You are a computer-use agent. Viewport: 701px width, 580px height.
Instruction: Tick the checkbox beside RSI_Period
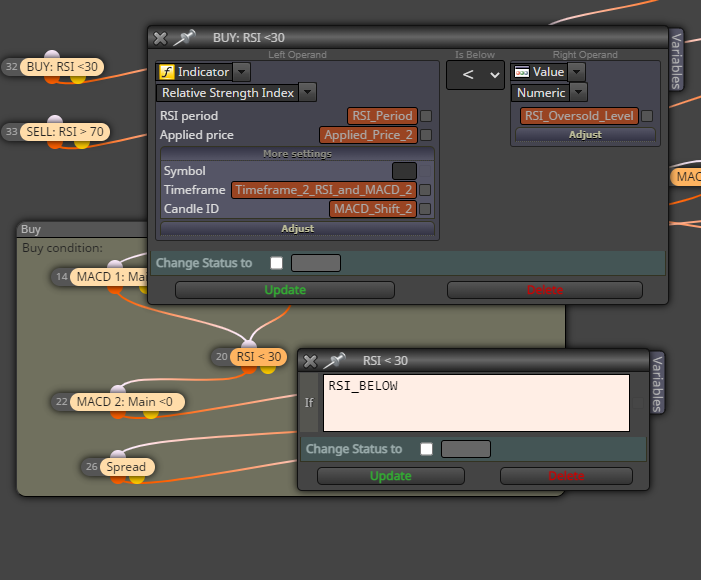[x=426, y=116]
